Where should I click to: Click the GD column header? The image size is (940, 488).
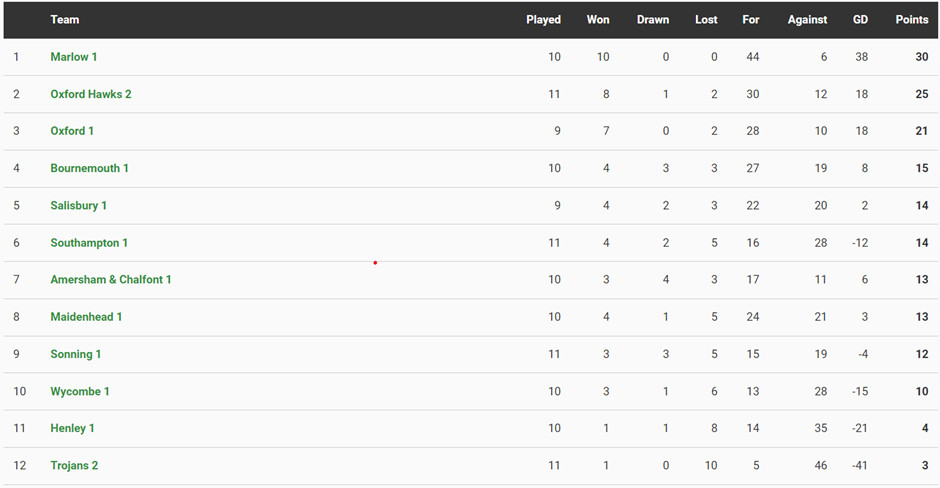[860, 20]
